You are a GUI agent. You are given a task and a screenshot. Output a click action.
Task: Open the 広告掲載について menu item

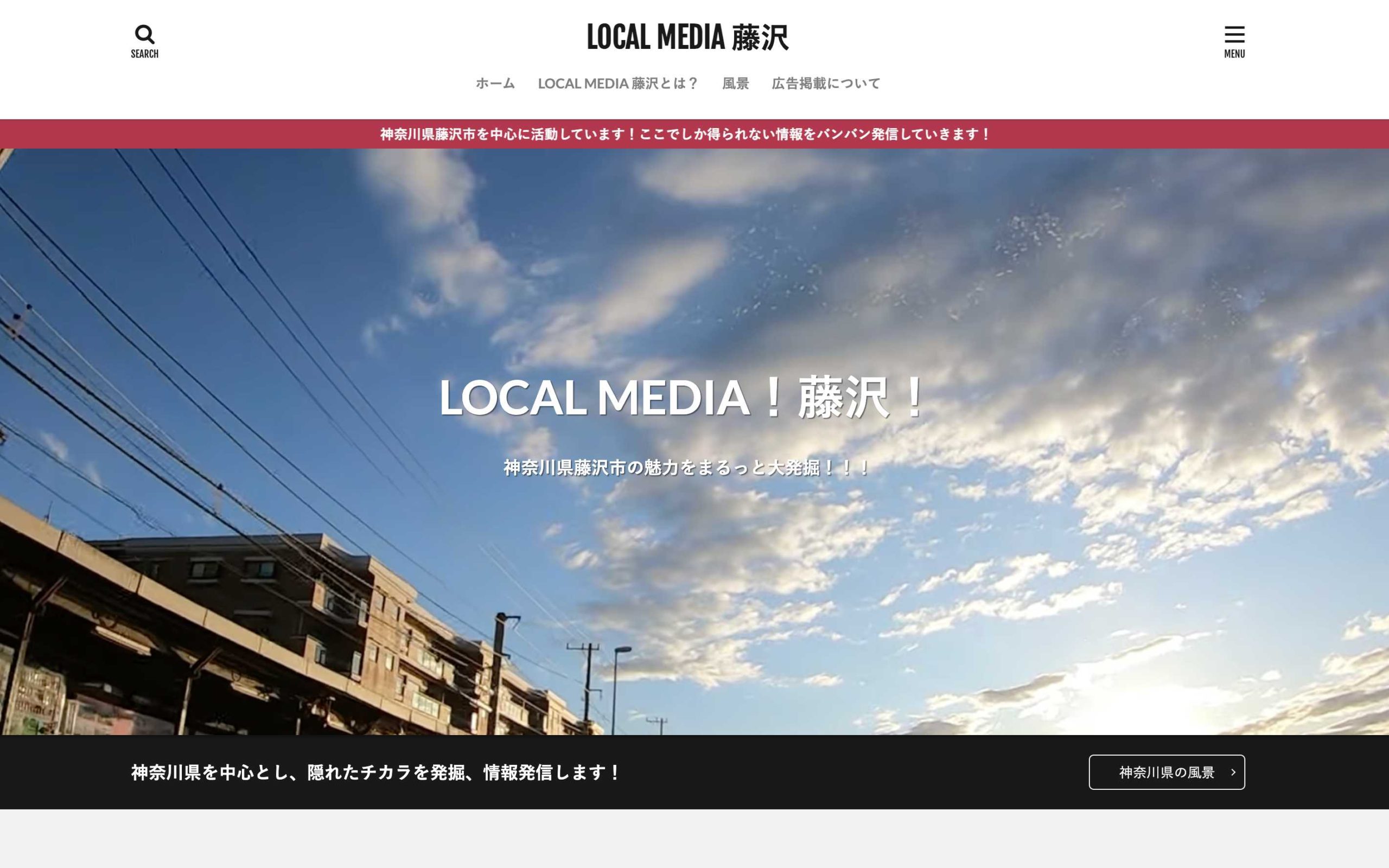pos(825,84)
